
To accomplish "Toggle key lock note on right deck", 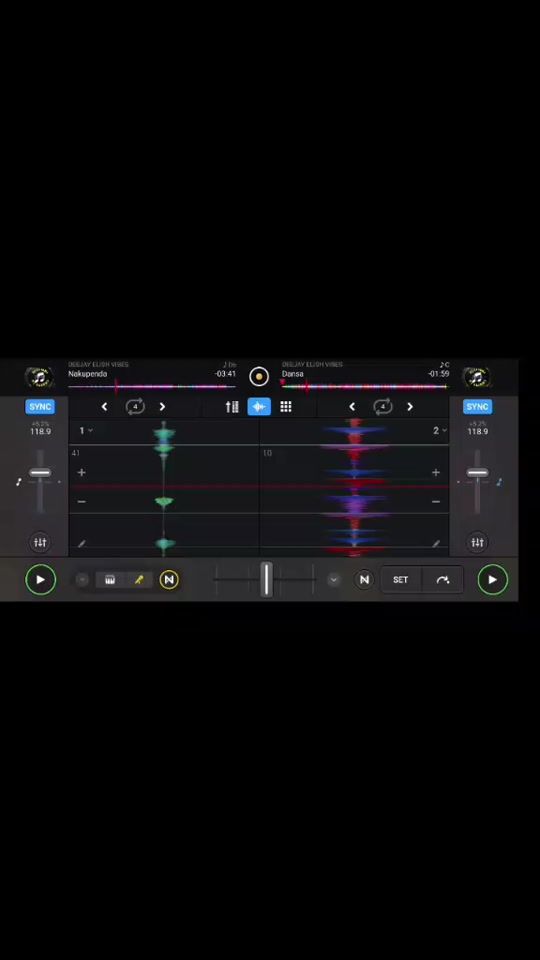I will [x=499, y=482].
